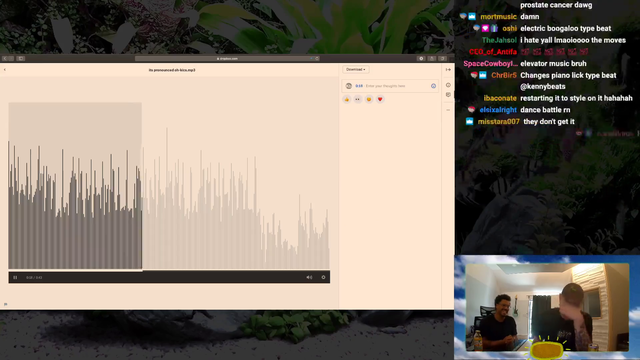Click the heart badge next to oshi
The height and width of the screenshot is (360, 640).
coord(485,28)
